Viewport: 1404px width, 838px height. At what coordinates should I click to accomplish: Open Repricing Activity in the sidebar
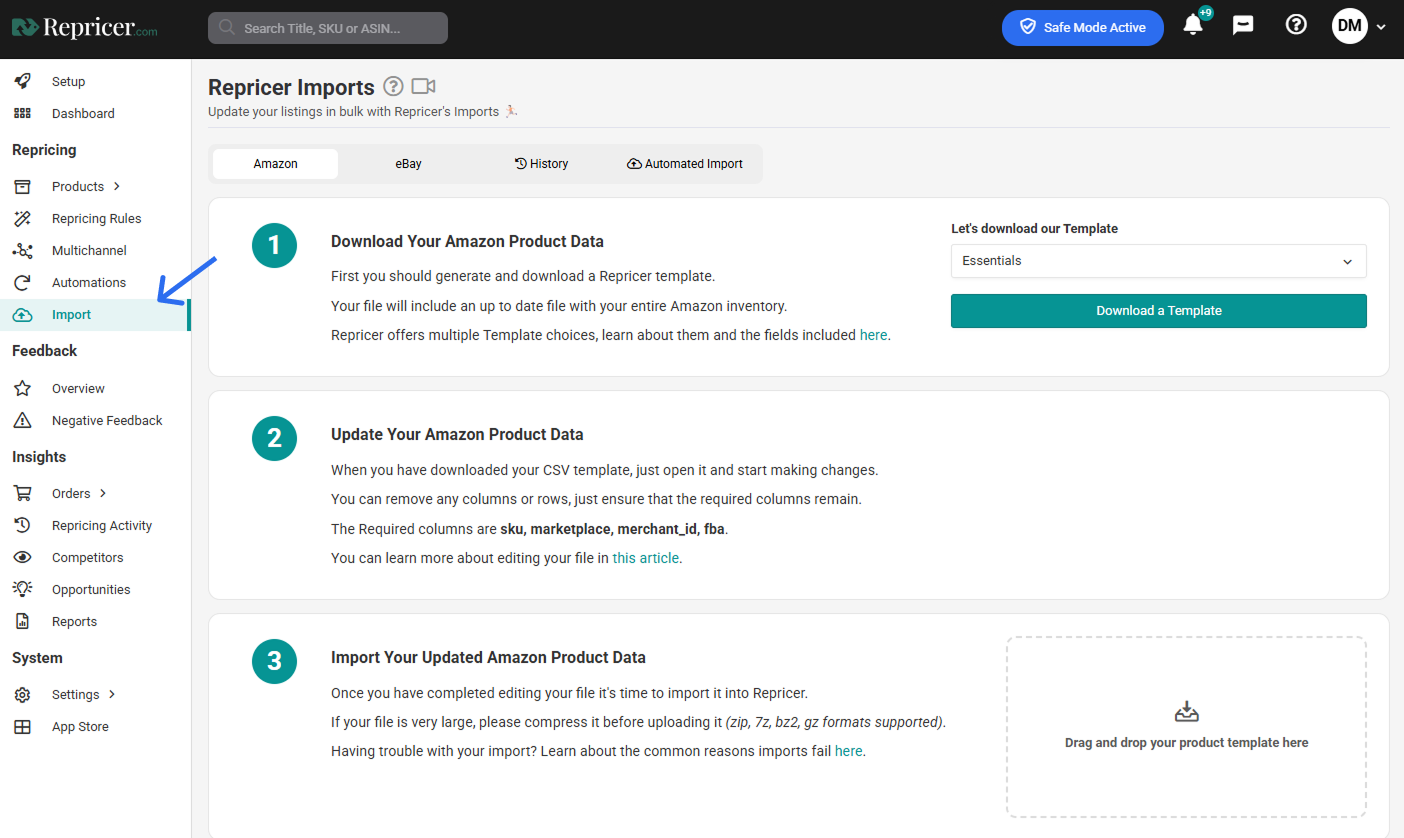click(x=102, y=525)
